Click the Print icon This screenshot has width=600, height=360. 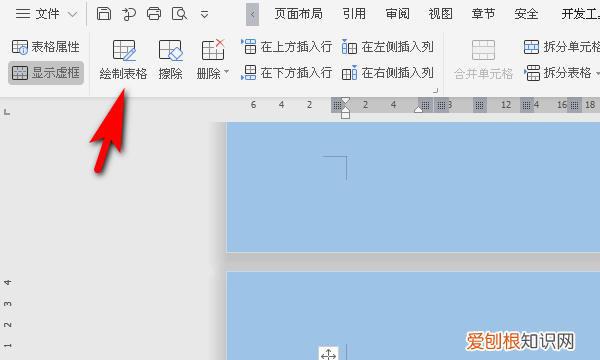(x=154, y=14)
